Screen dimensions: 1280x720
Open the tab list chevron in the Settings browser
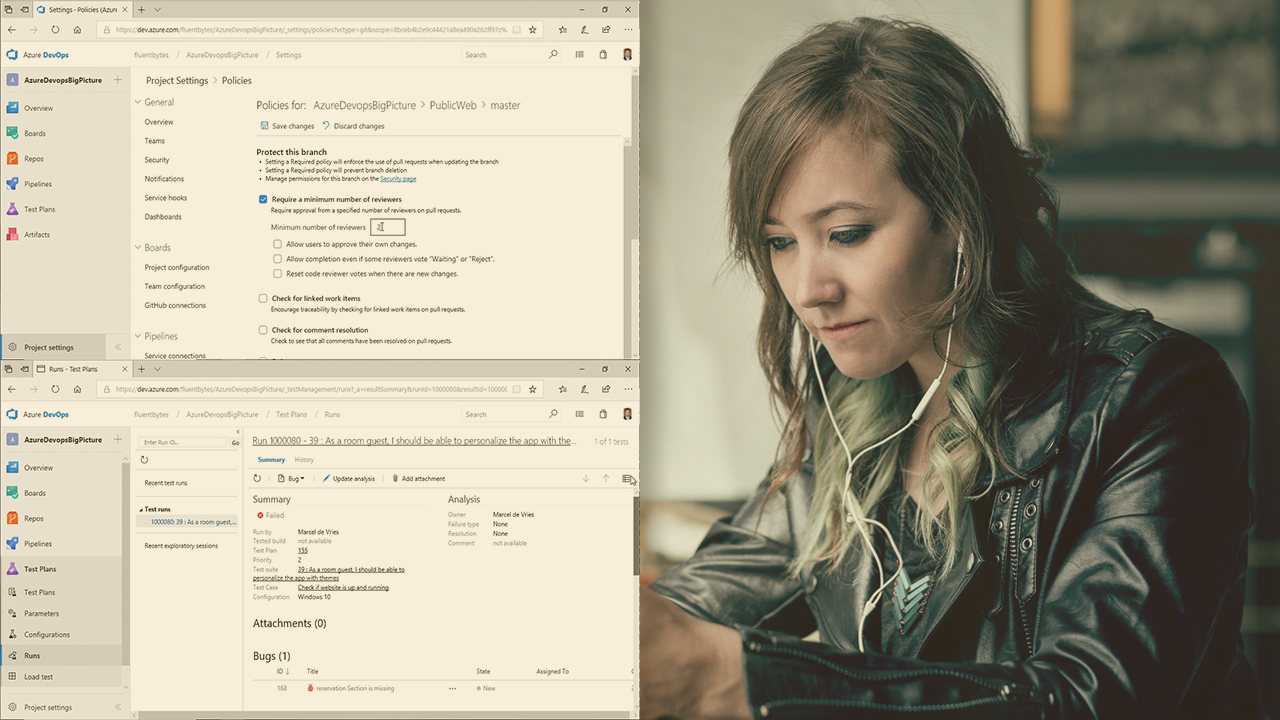pyautogui.click(x=157, y=9)
